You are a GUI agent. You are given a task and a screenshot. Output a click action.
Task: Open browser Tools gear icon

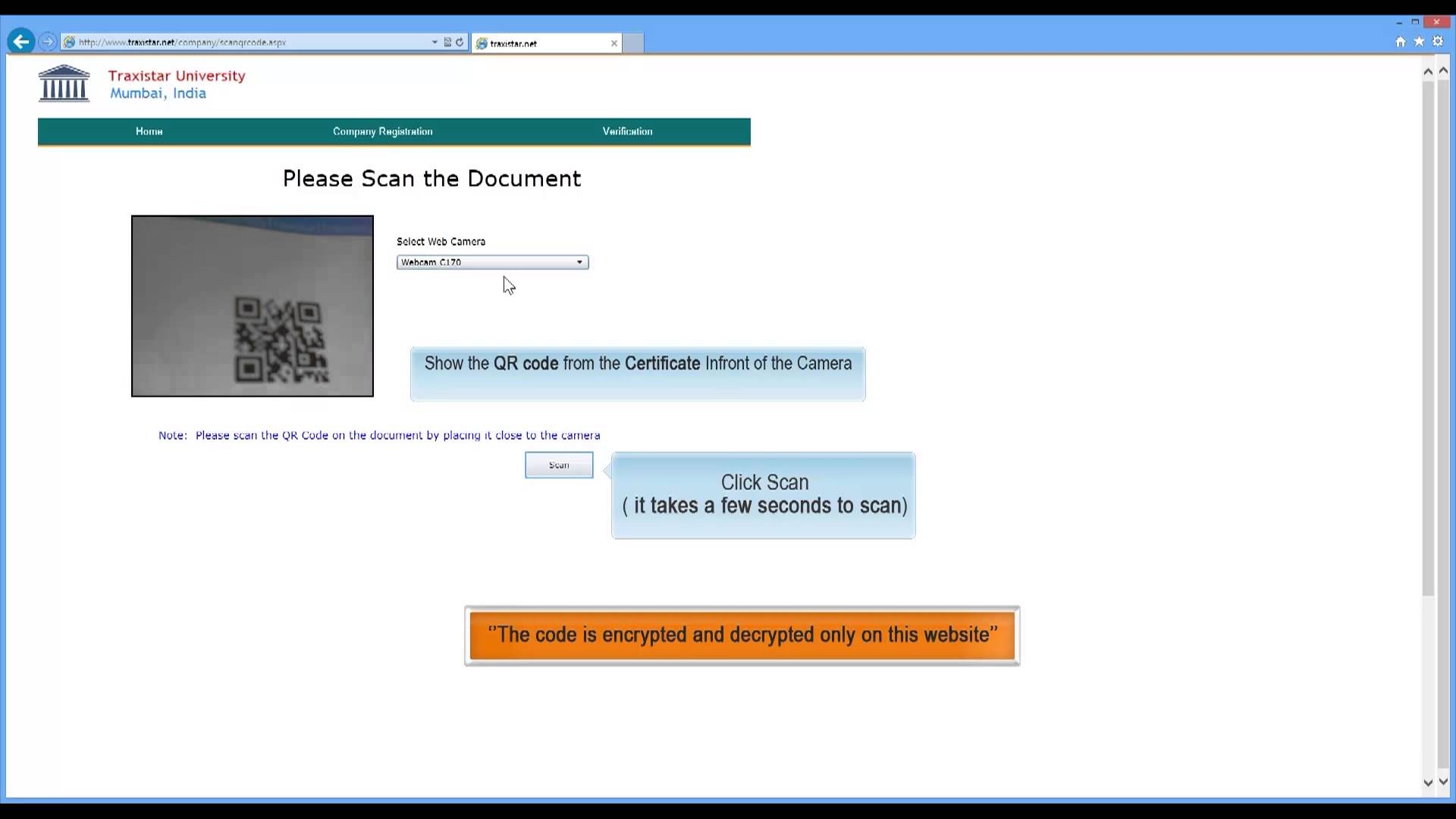(x=1438, y=42)
